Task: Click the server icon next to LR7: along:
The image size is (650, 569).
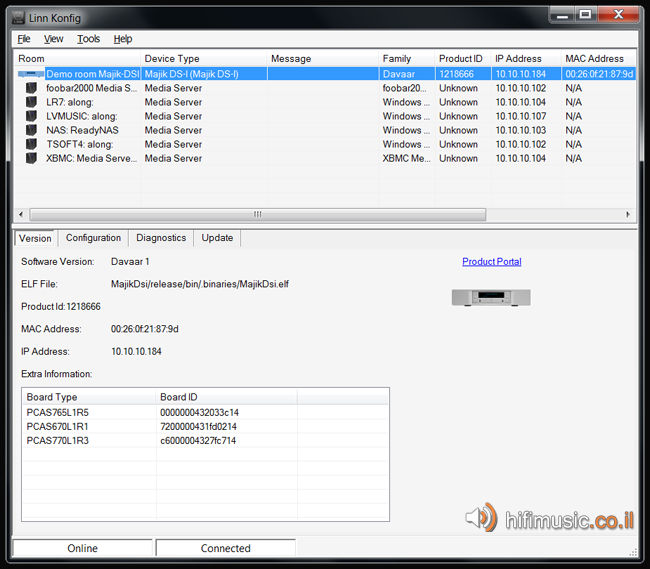Action: [31, 102]
